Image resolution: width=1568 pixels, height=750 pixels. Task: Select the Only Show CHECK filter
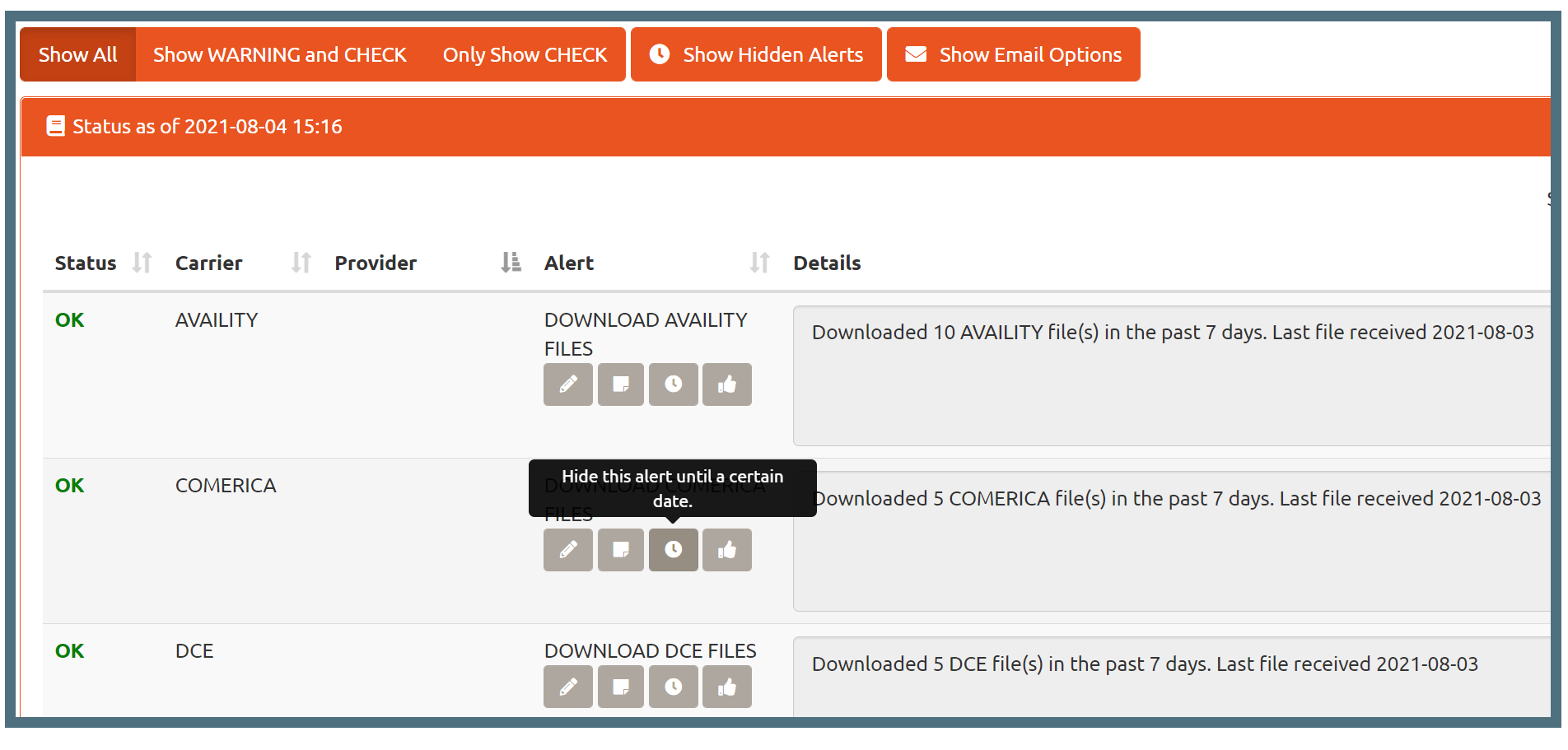(x=525, y=54)
